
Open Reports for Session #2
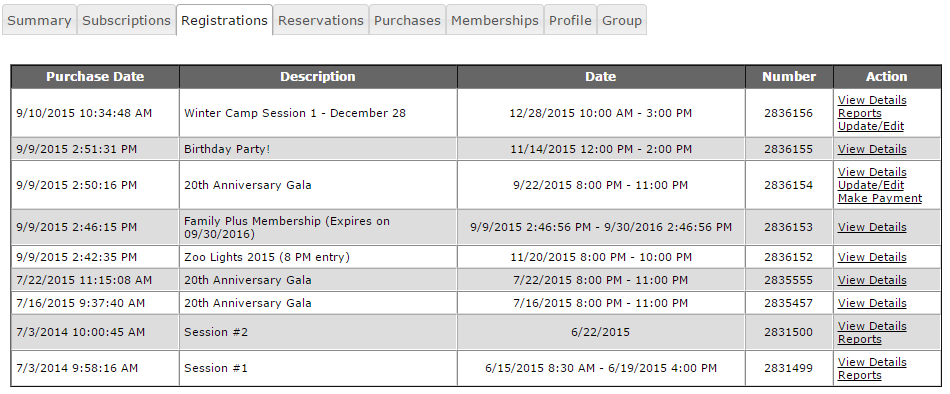(x=859, y=339)
